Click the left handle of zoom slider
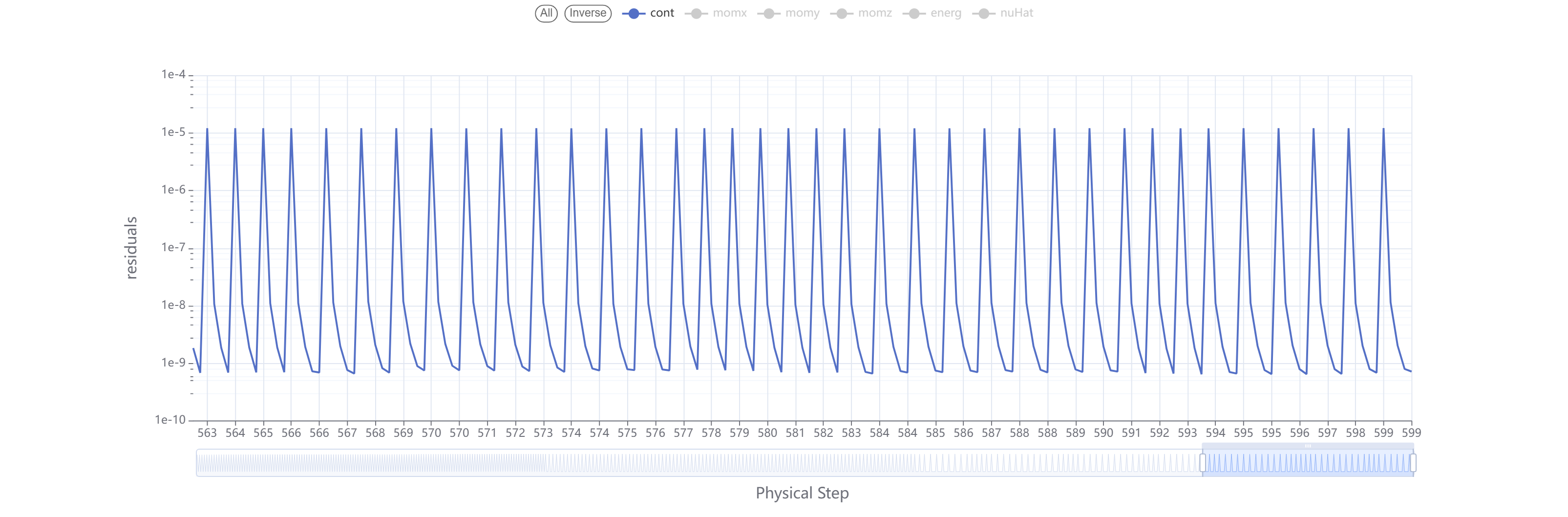The image size is (1568, 517). (x=1202, y=463)
